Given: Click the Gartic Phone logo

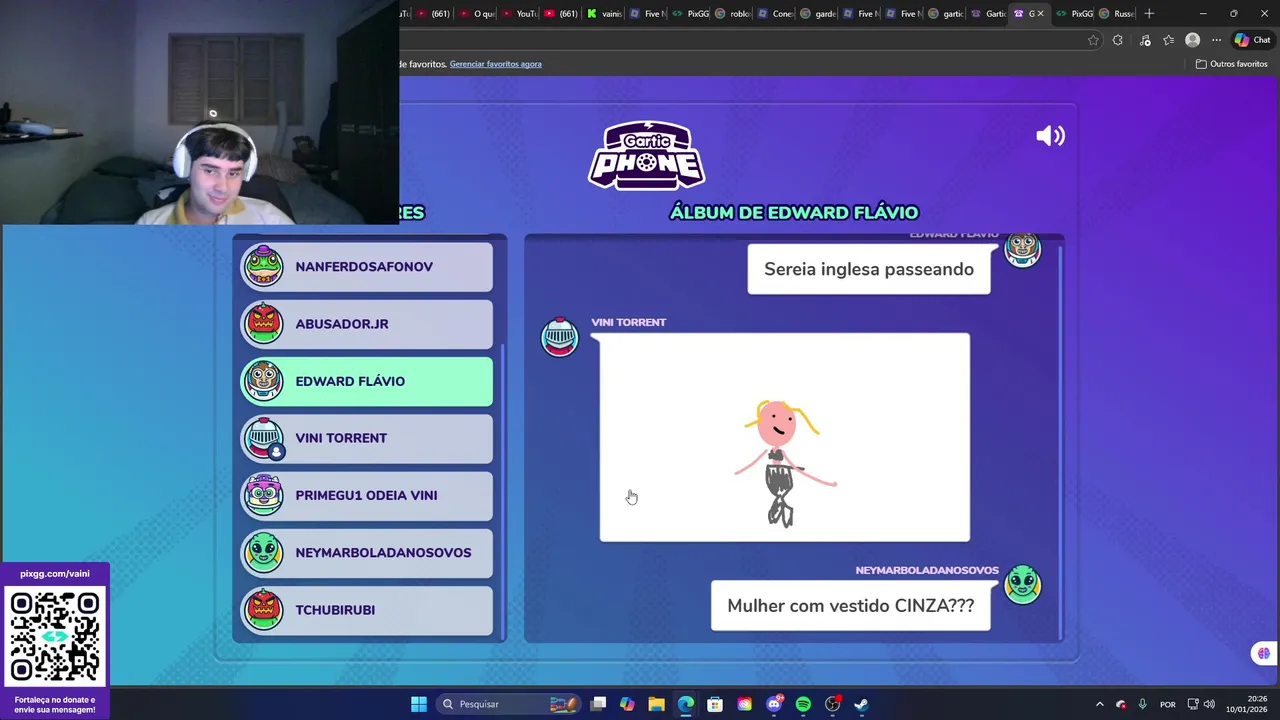Looking at the screenshot, I should pos(646,155).
